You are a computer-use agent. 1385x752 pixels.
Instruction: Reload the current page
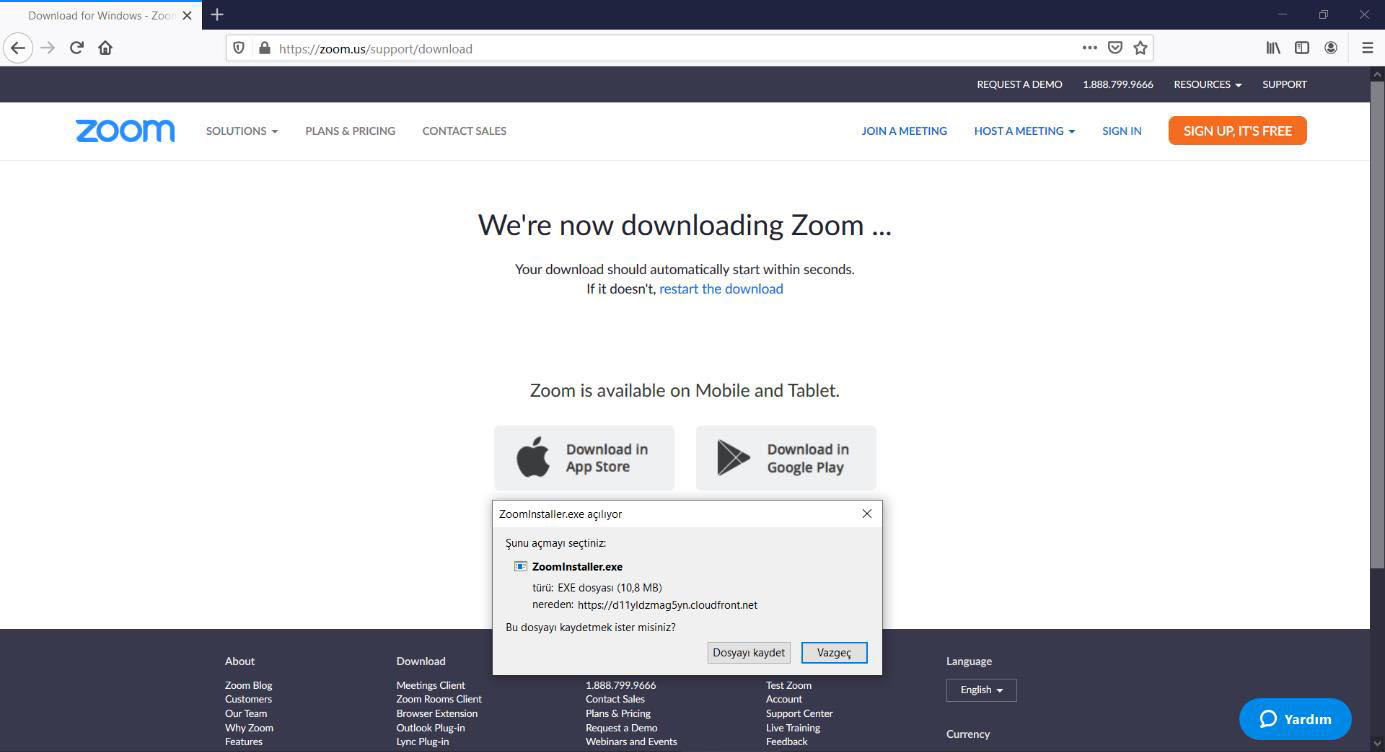coord(76,48)
